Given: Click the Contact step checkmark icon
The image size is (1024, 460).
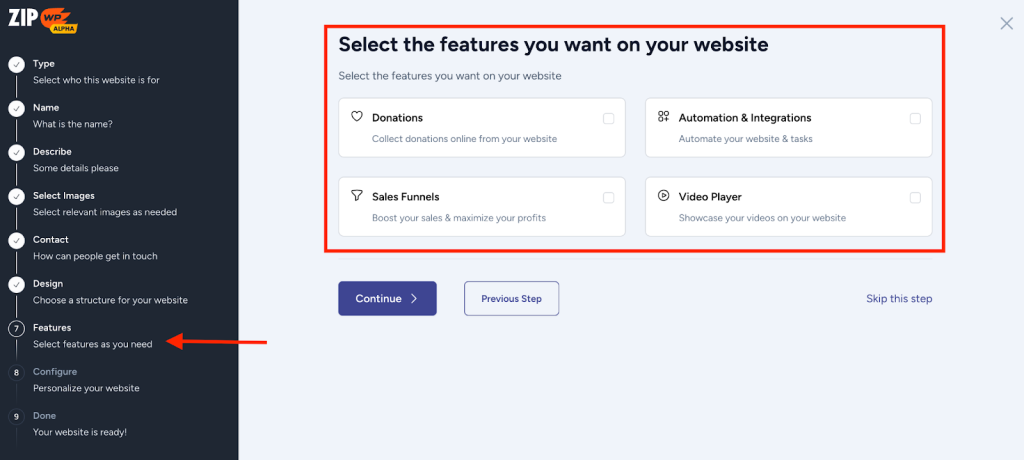Looking at the screenshot, I should point(16,241).
